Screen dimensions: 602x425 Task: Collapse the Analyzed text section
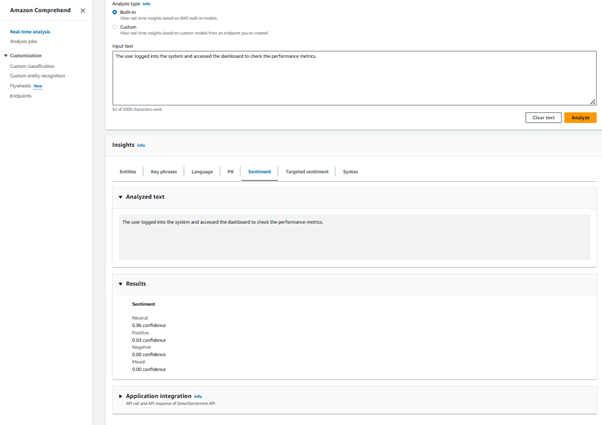tap(120, 197)
